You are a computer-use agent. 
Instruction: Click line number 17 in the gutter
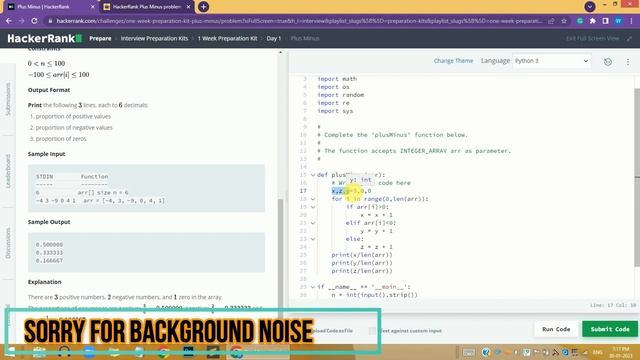click(303, 191)
